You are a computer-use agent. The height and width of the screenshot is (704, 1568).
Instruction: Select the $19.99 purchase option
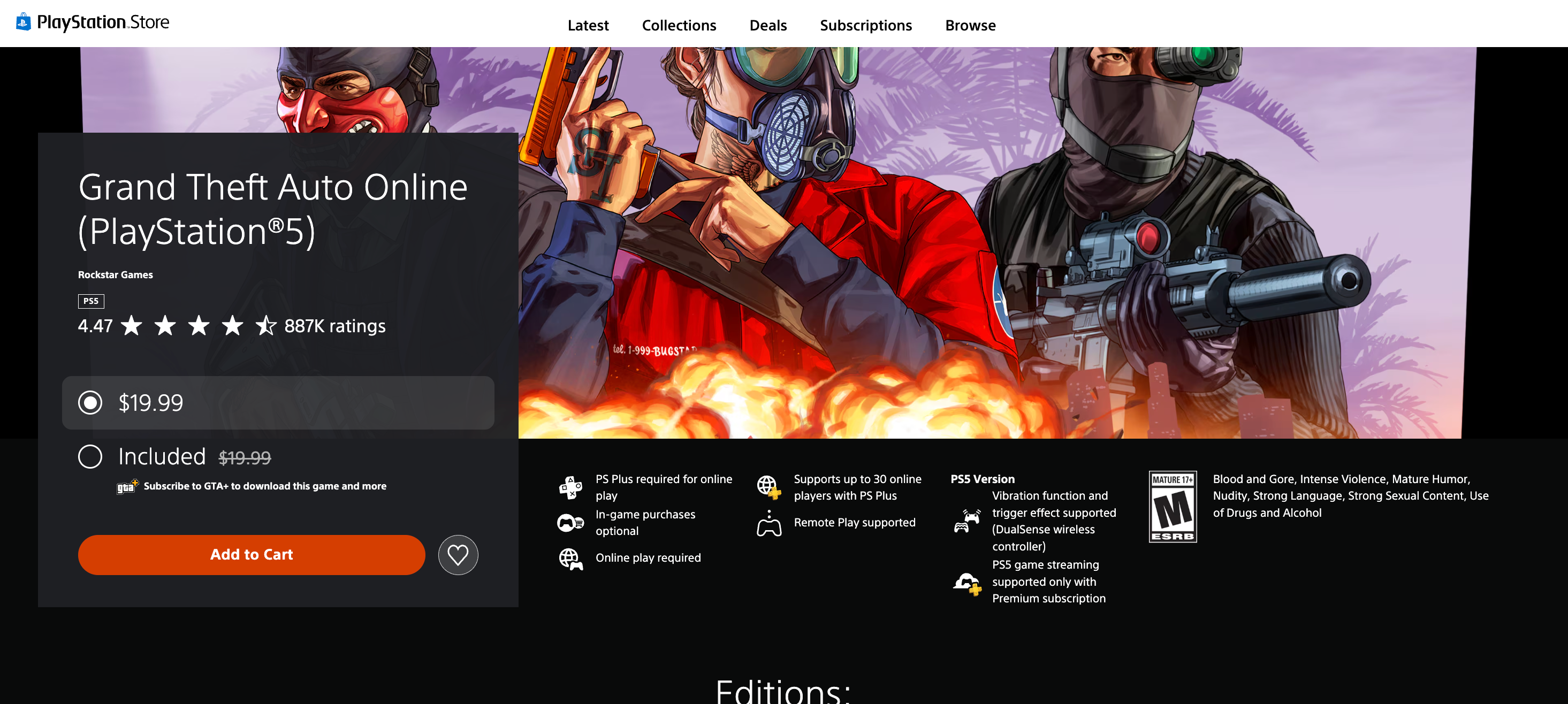(x=89, y=402)
